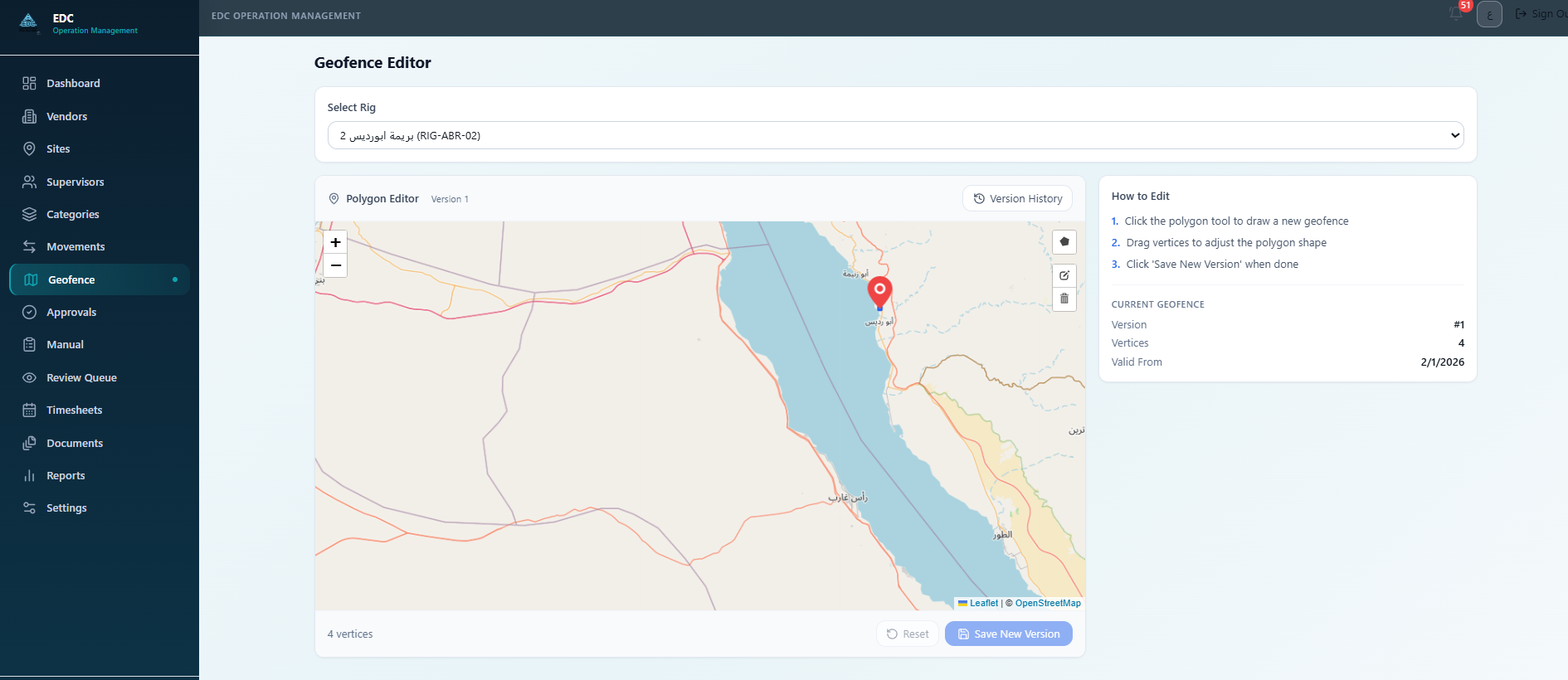Image resolution: width=1568 pixels, height=680 pixels.
Task: Click the Settings sliders icon
Action: coord(29,508)
